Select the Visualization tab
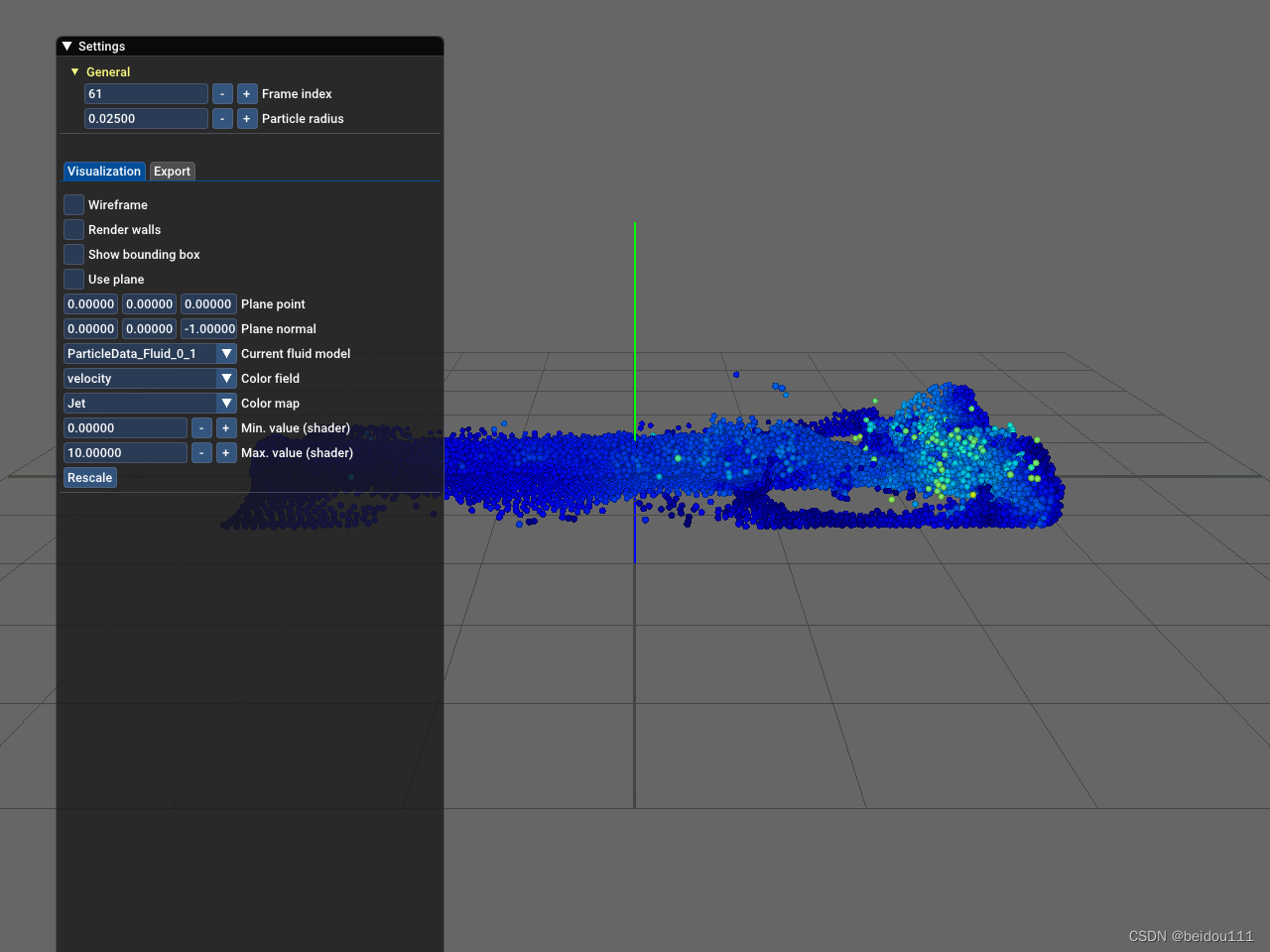The width and height of the screenshot is (1270, 952). (103, 171)
